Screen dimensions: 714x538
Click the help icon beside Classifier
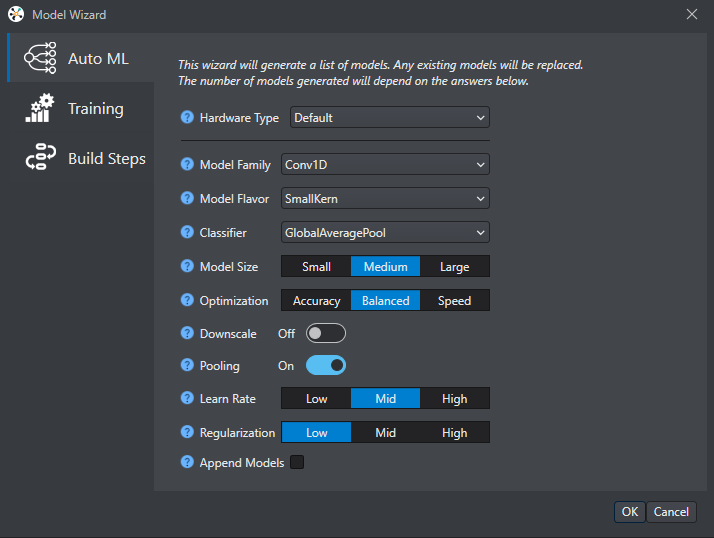[187, 233]
